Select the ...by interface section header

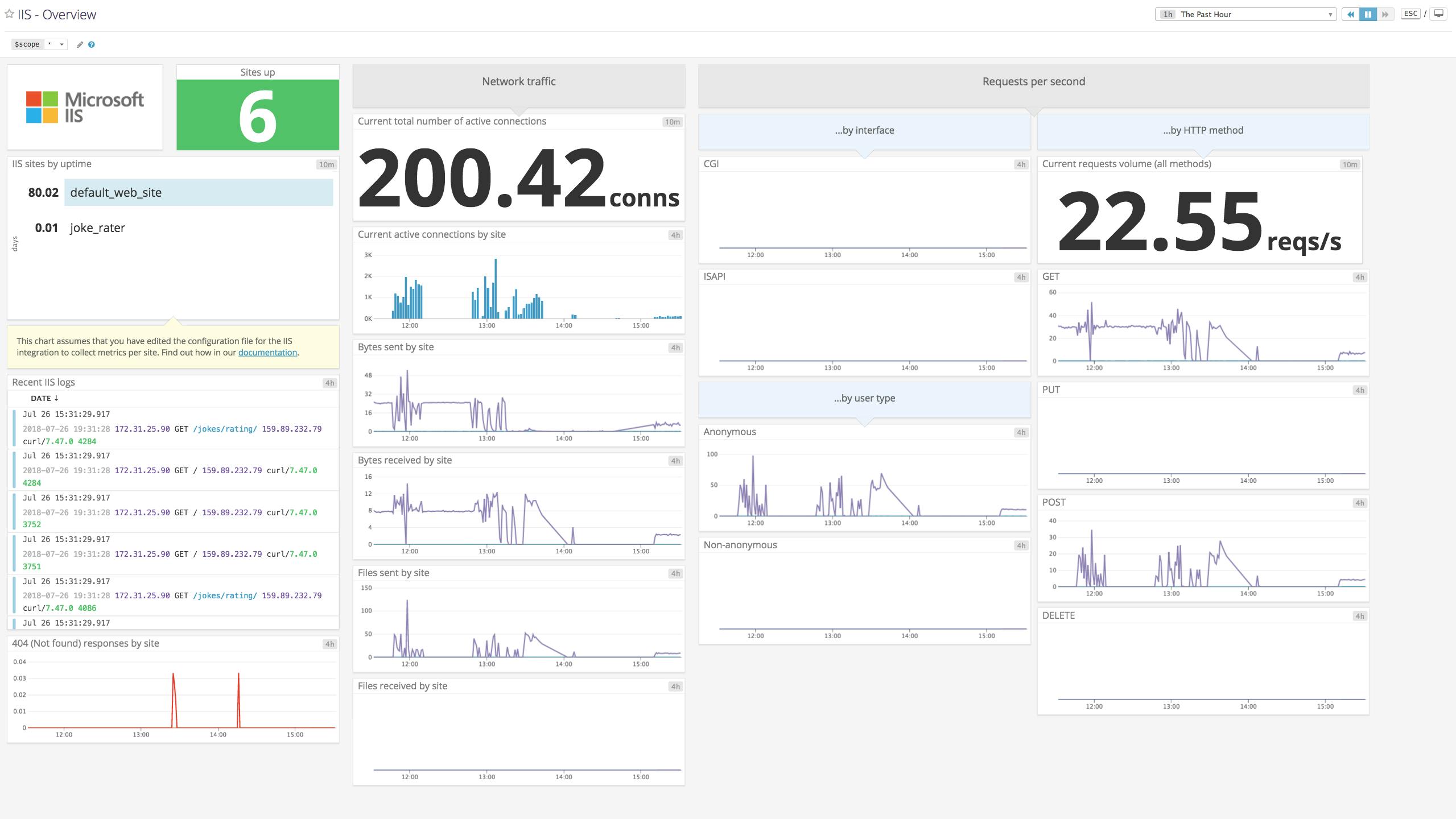[864, 130]
